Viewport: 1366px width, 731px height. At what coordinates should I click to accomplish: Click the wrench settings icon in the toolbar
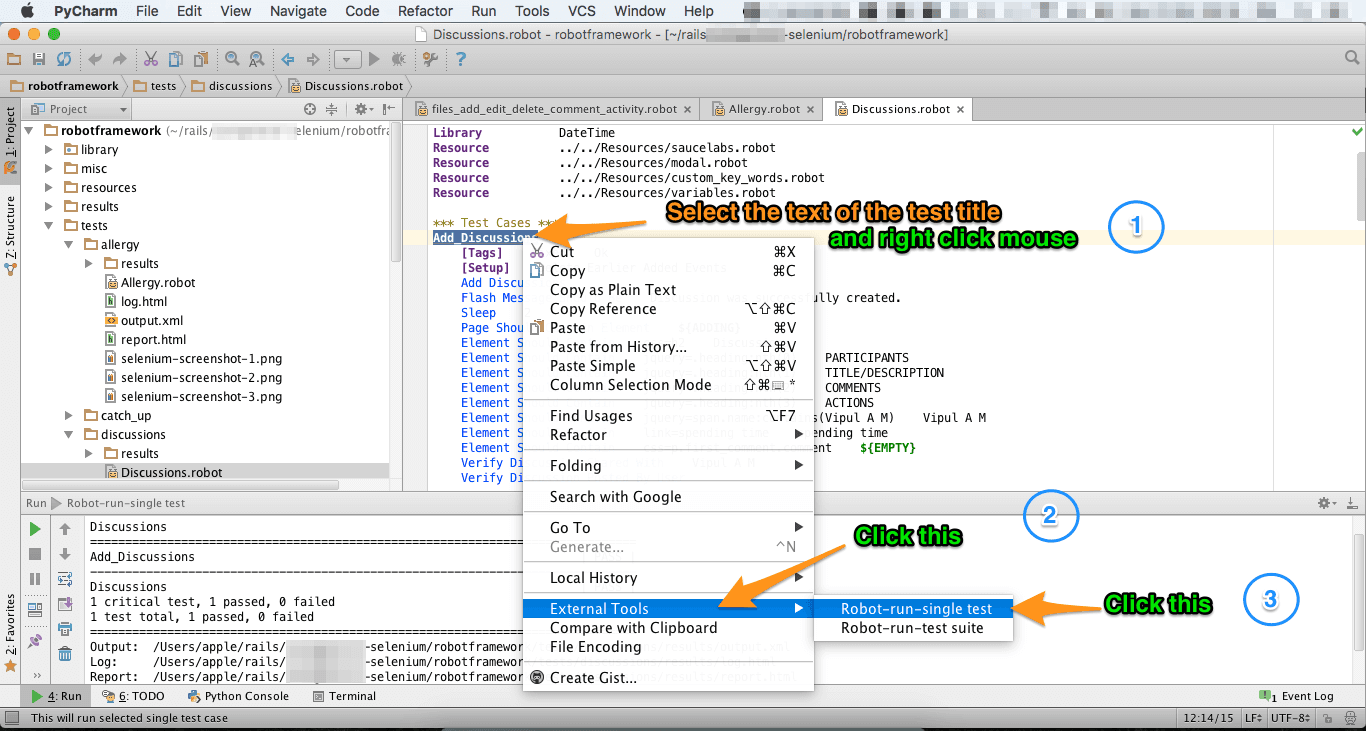[x=428, y=59]
